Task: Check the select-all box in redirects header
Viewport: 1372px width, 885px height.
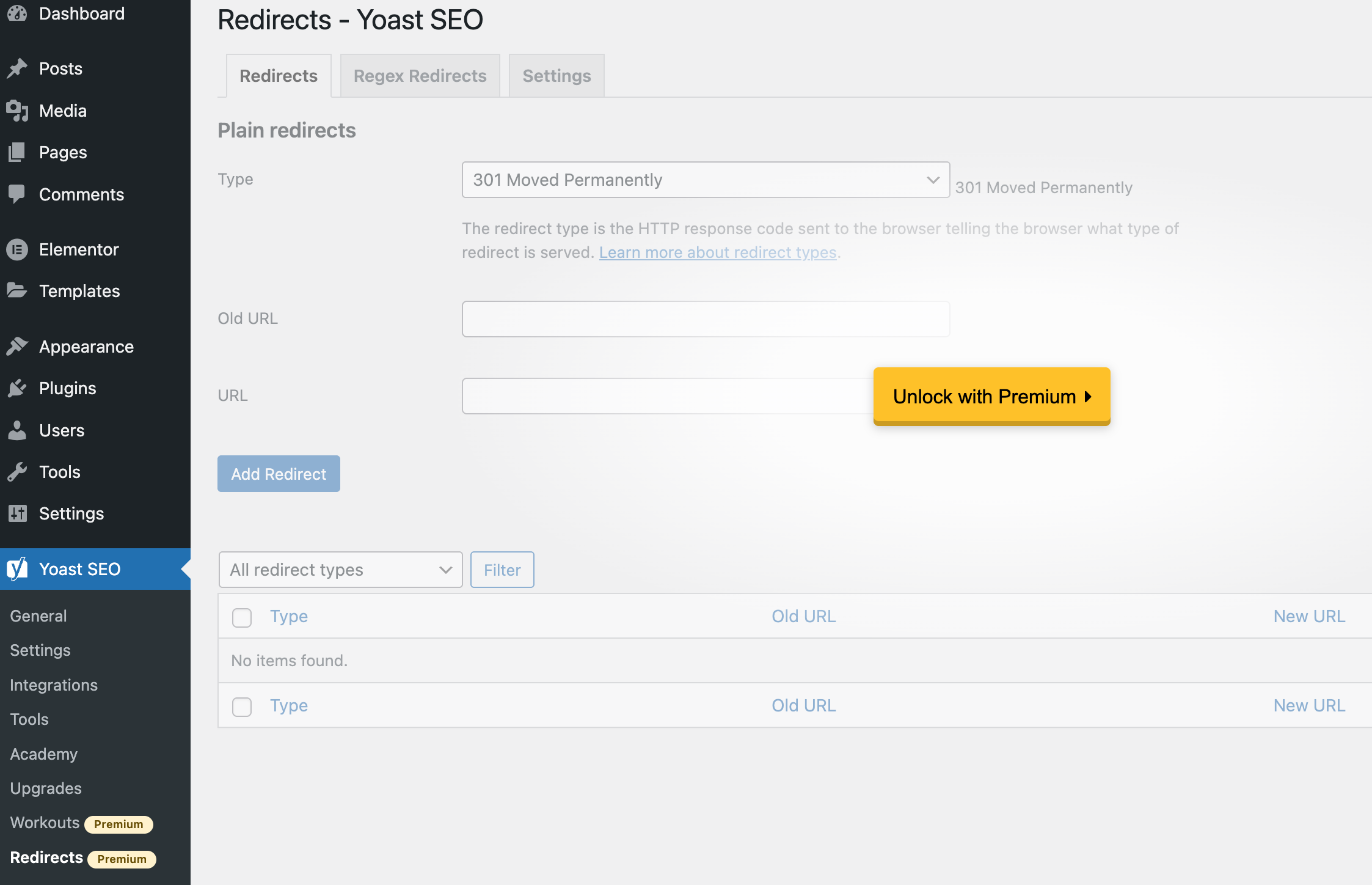Action: point(242,617)
